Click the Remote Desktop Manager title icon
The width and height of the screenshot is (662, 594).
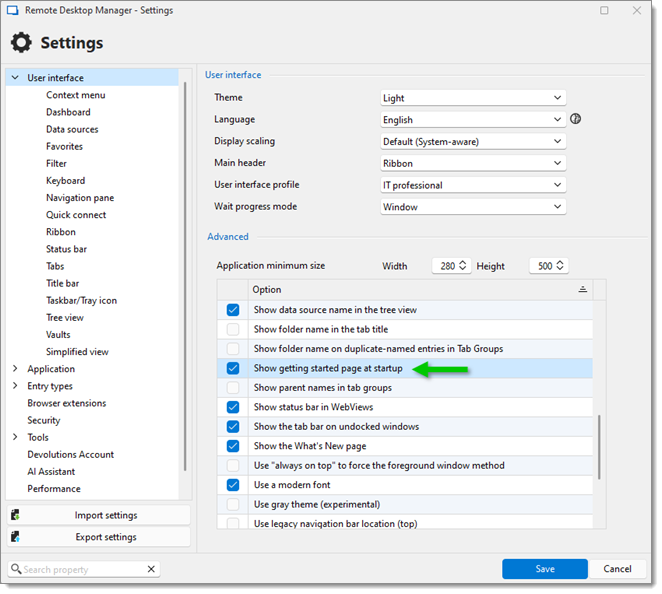pyautogui.click(x=13, y=10)
